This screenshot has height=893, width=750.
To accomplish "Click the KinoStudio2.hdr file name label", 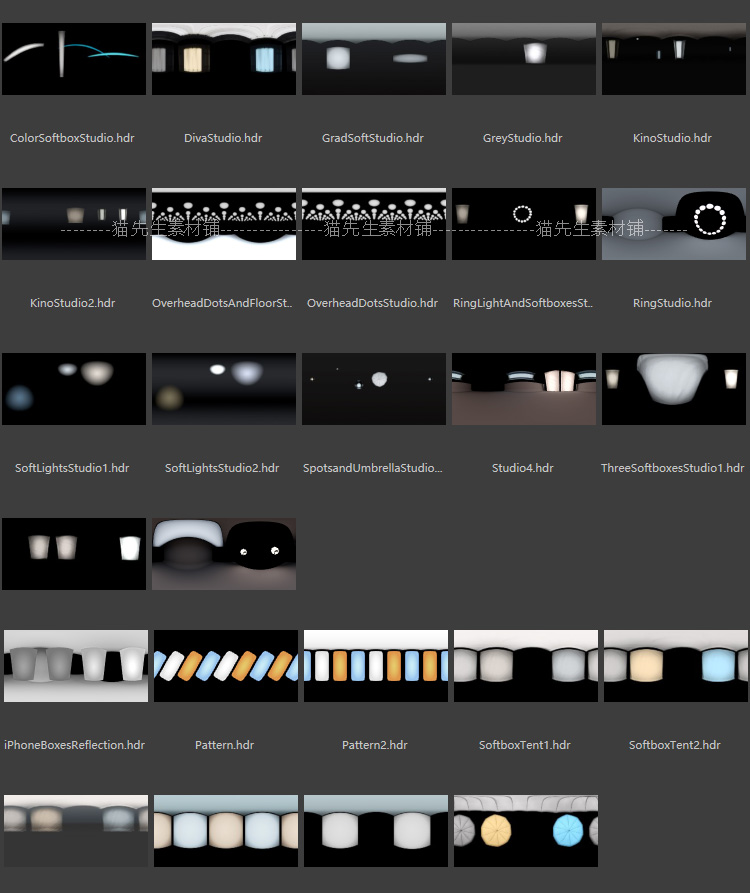I will pos(73,303).
